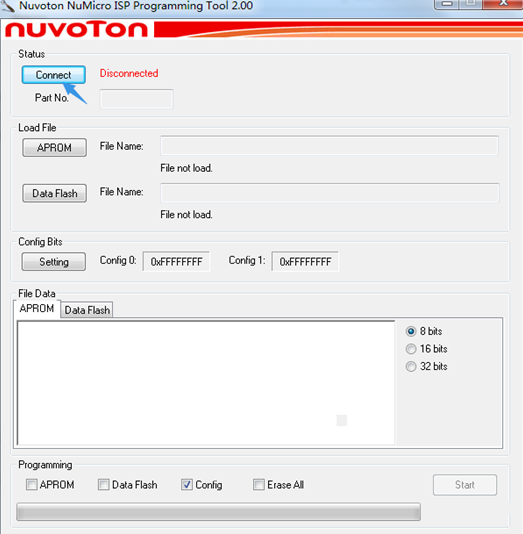Screen dimensions: 523x534
Task: Select the APROM file data tab
Action: pos(37,308)
